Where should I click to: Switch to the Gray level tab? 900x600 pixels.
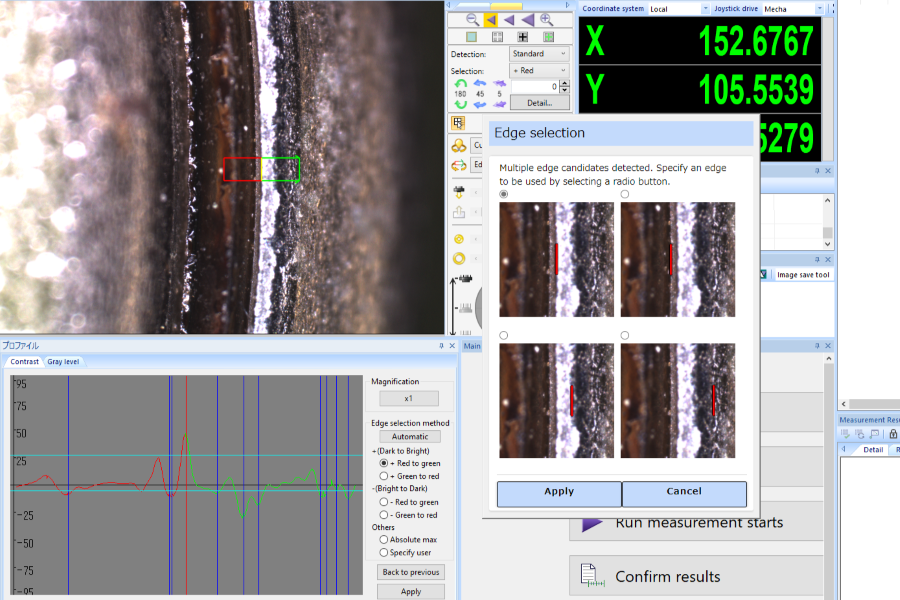click(63, 361)
